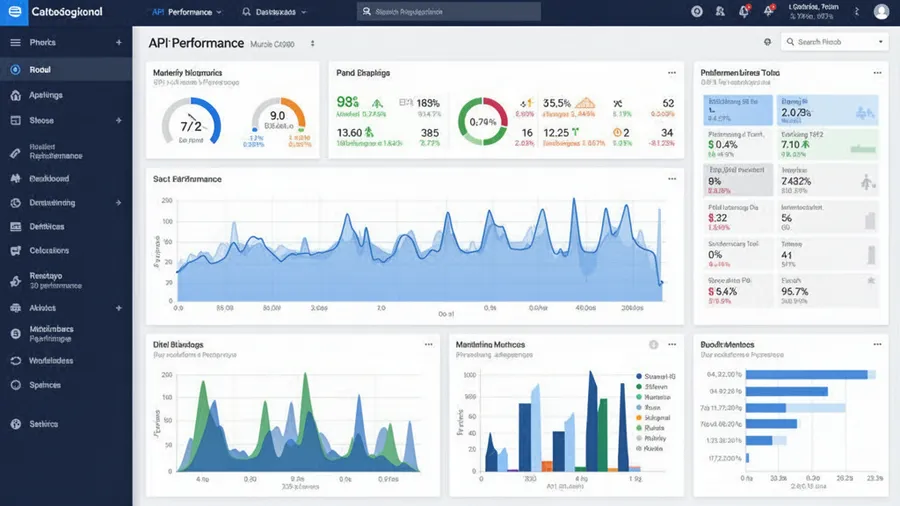Open Celoraiions in the sidebar
This screenshot has width=900, height=506.
pyautogui.click(x=66, y=251)
